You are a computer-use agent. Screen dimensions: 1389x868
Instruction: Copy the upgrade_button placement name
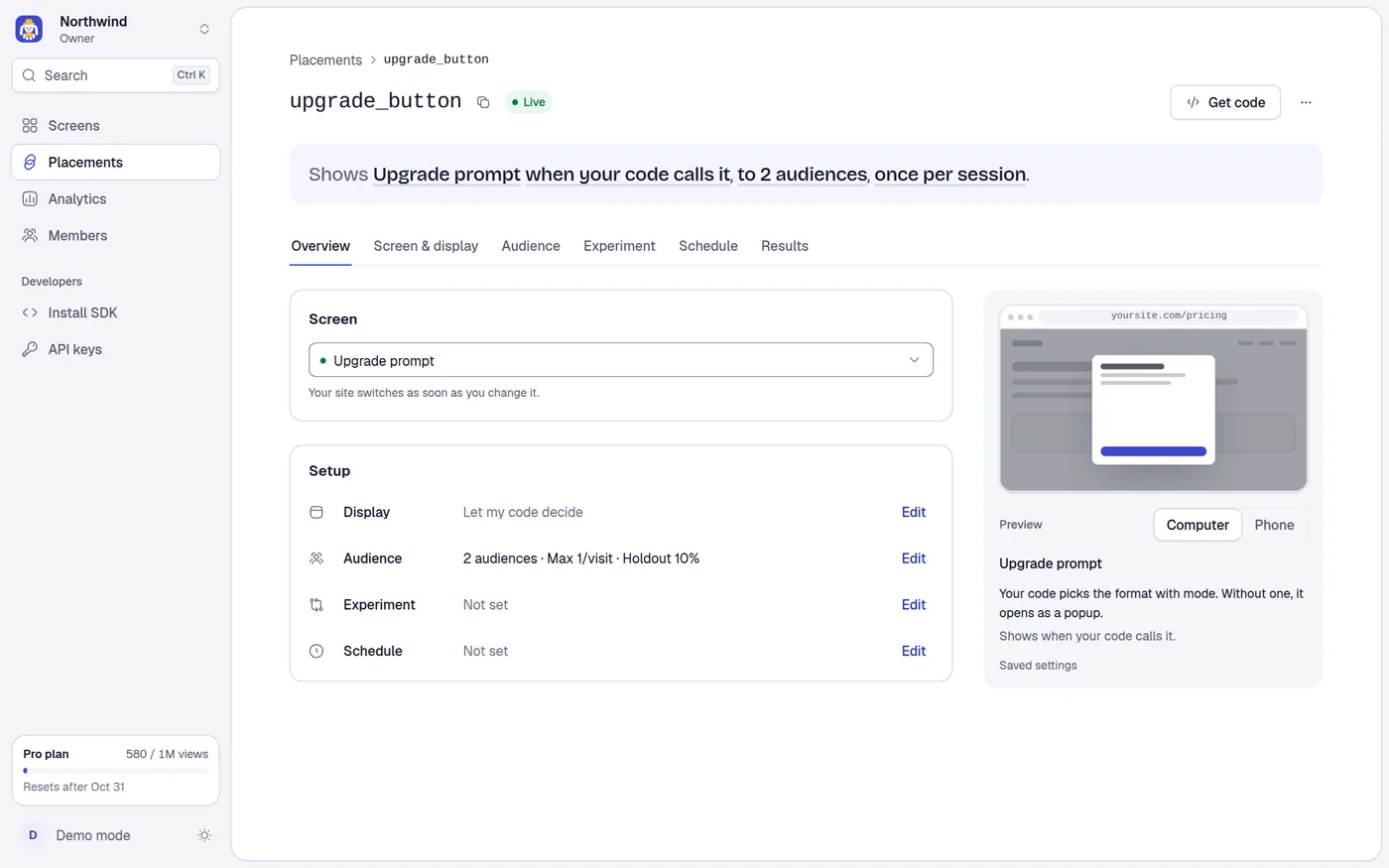tap(483, 102)
